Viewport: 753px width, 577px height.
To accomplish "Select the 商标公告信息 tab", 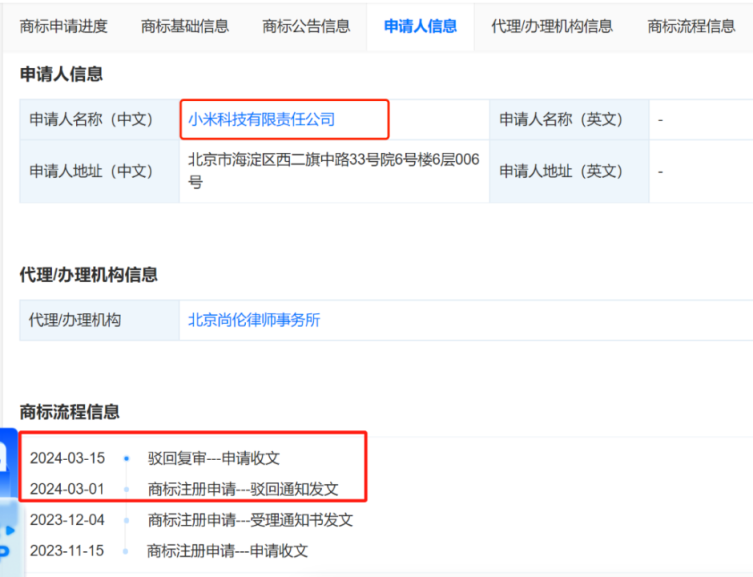I will click(306, 26).
